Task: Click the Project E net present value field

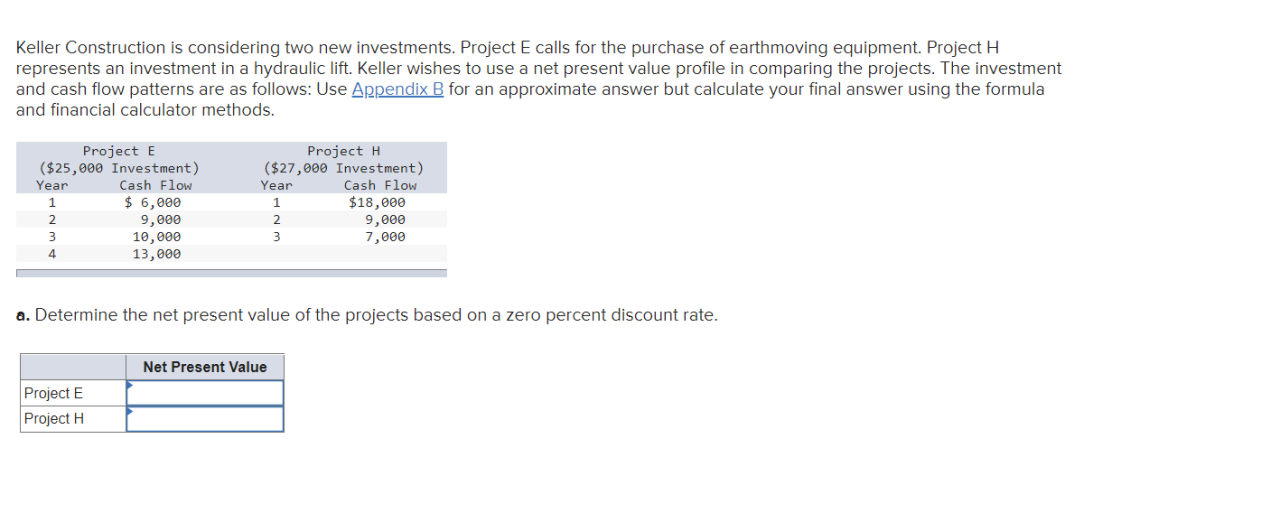Action: (205, 393)
